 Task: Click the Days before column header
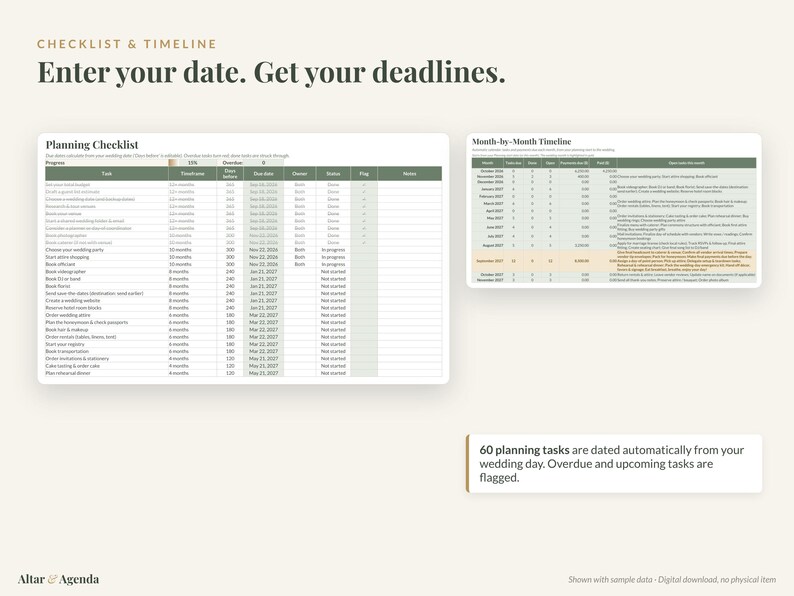click(x=230, y=174)
